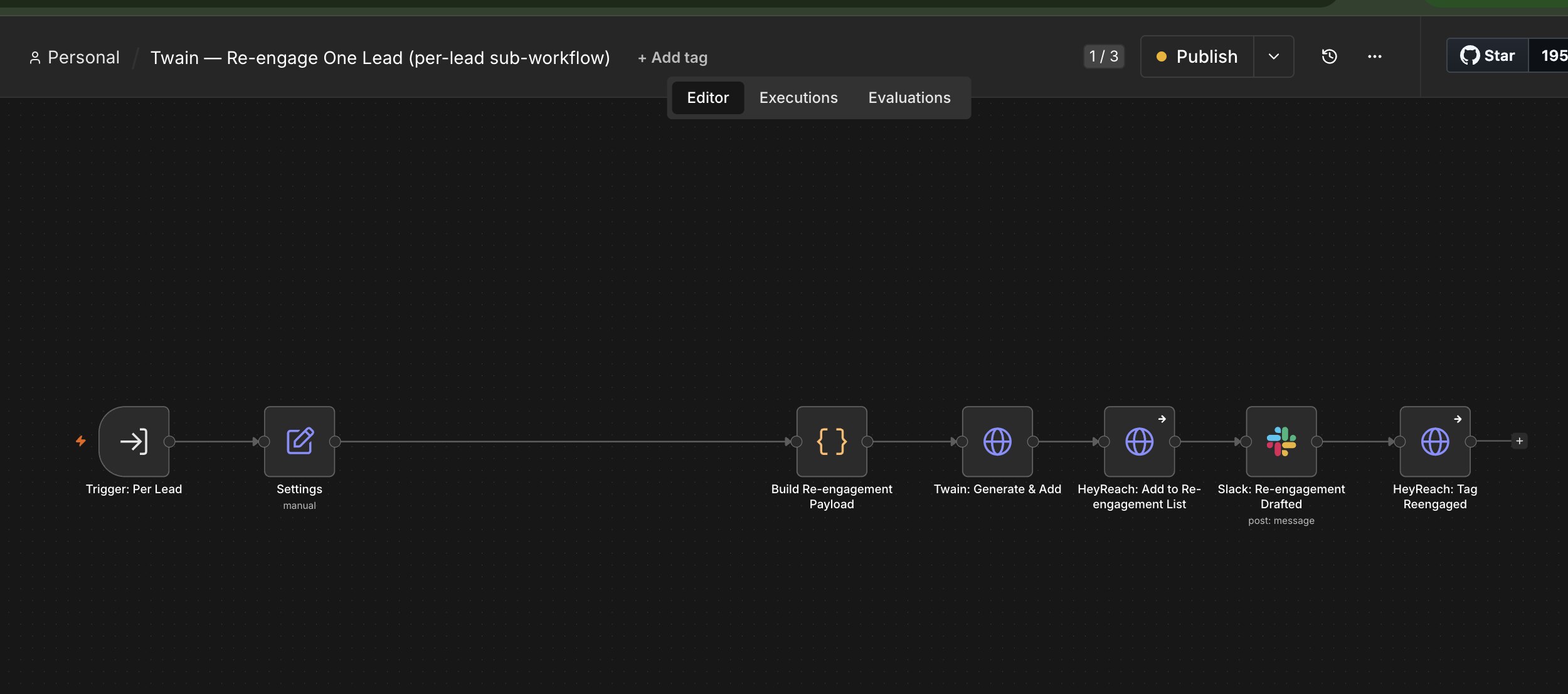Open the HeyReach: Add to Re-engagement List node
Image resolution: width=1568 pixels, height=694 pixels.
[x=1139, y=441]
